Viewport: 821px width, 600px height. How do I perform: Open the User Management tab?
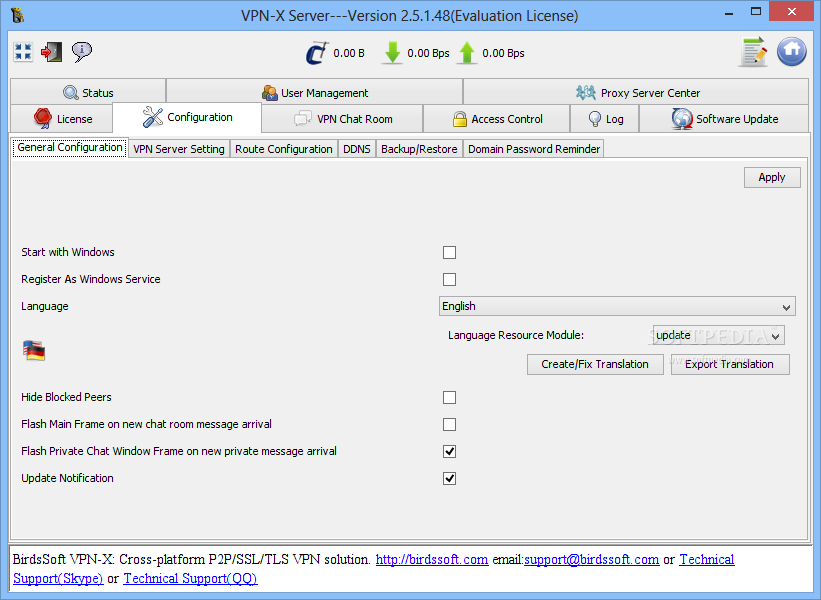click(315, 93)
